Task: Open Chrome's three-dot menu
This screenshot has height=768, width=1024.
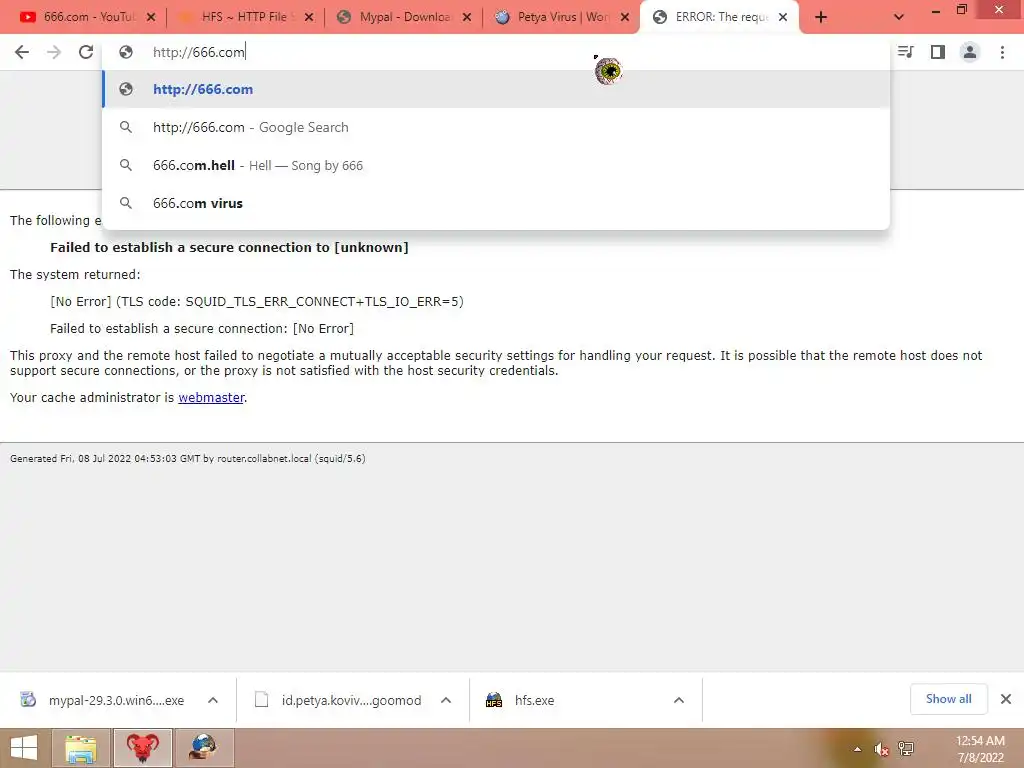Action: click(x=1002, y=52)
